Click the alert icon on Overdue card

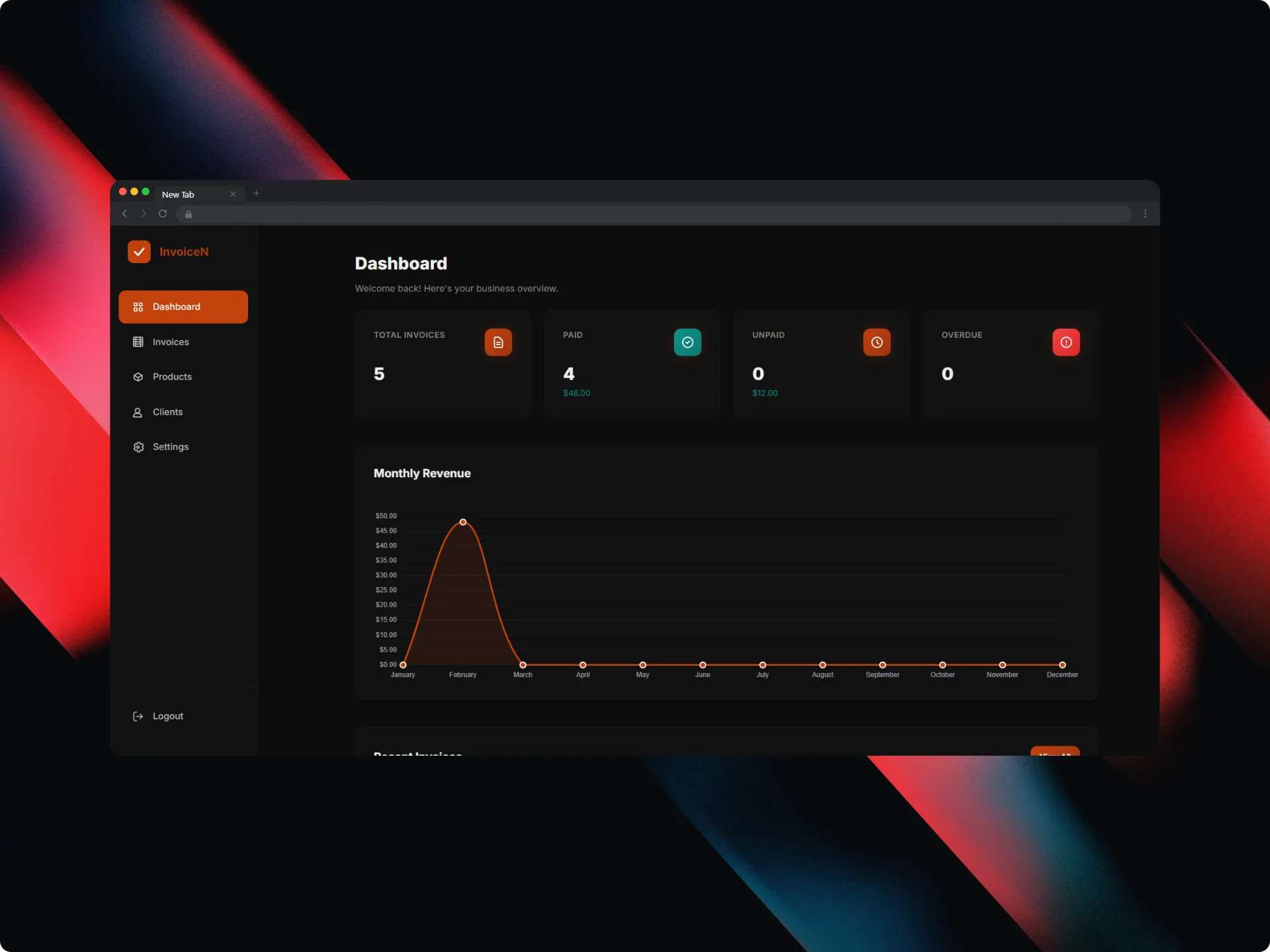(x=1066, y=342)
